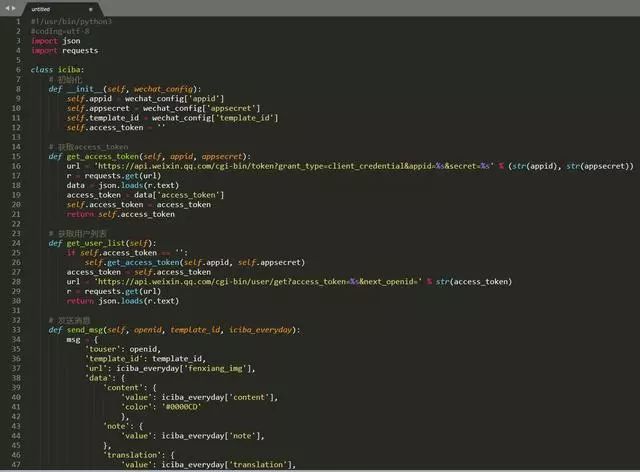Click line number 31 in the gutter
The width and height of the screenshot is (640, 472).
[16, 311]
